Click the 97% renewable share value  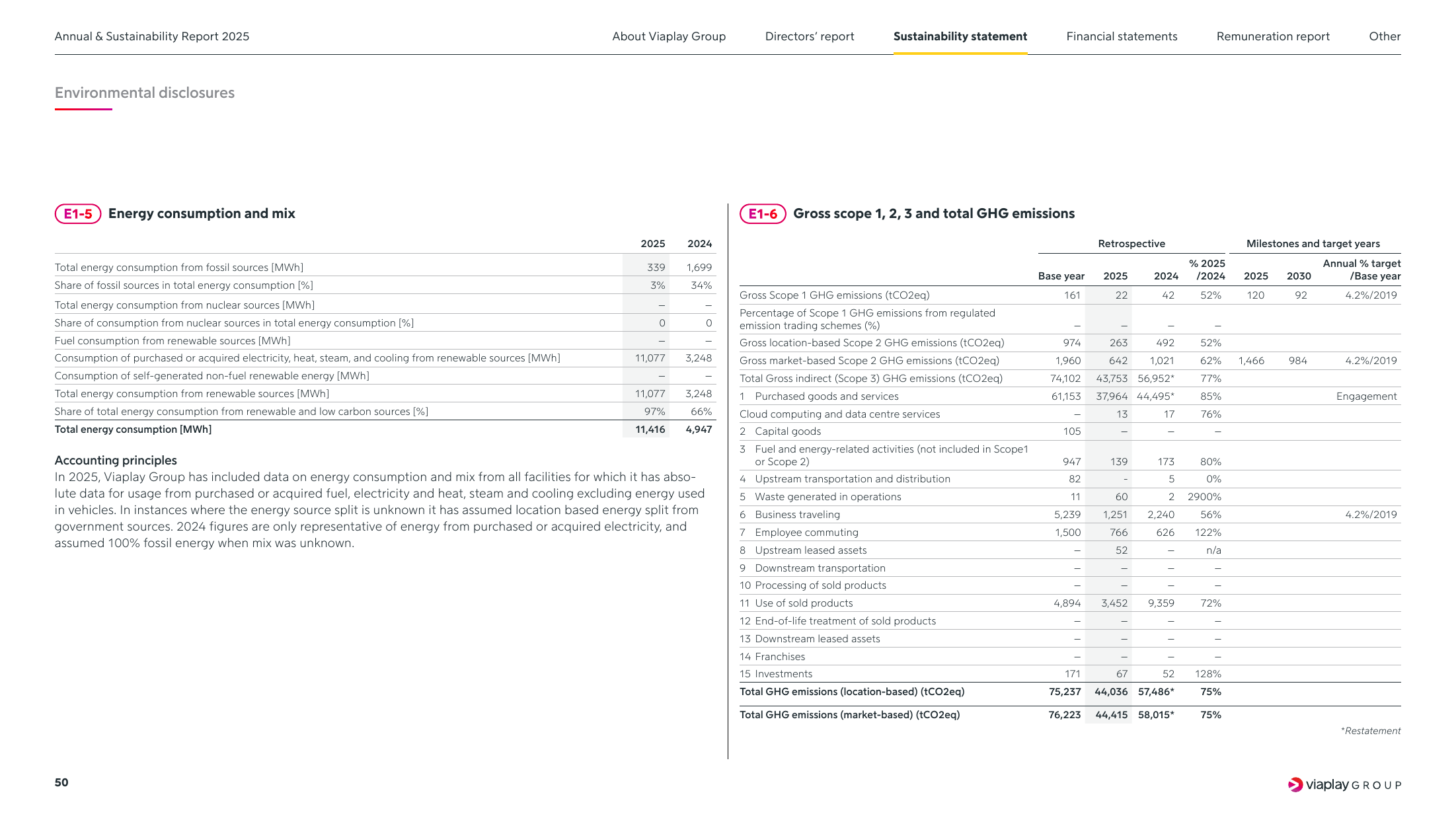point(654,412)
